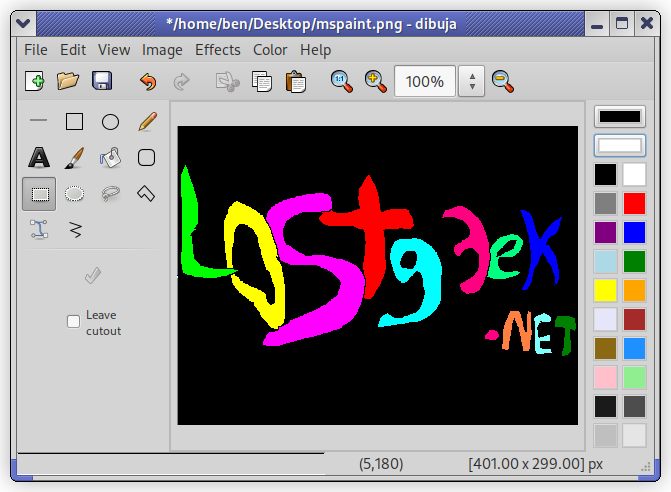The width and height of the screenshot is (671, 492).
Task: Open the Edit menu
Action: point(73,50)
